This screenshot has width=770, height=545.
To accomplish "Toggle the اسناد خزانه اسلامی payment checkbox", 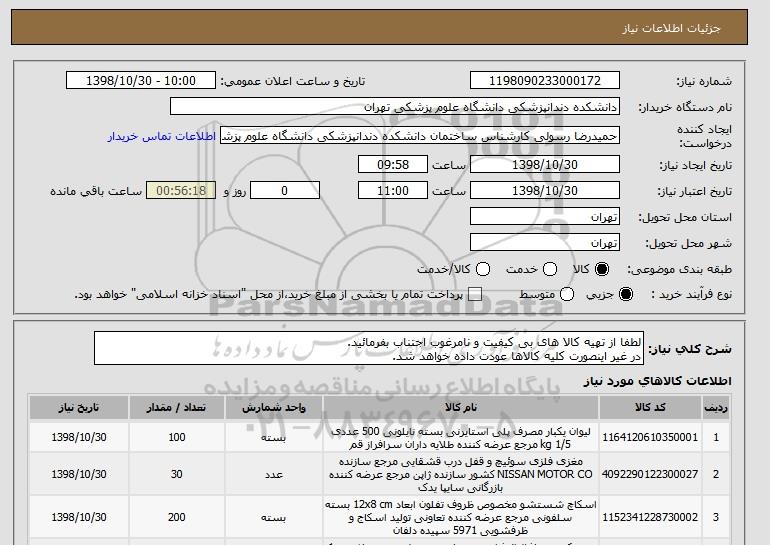I will point(475,294).
